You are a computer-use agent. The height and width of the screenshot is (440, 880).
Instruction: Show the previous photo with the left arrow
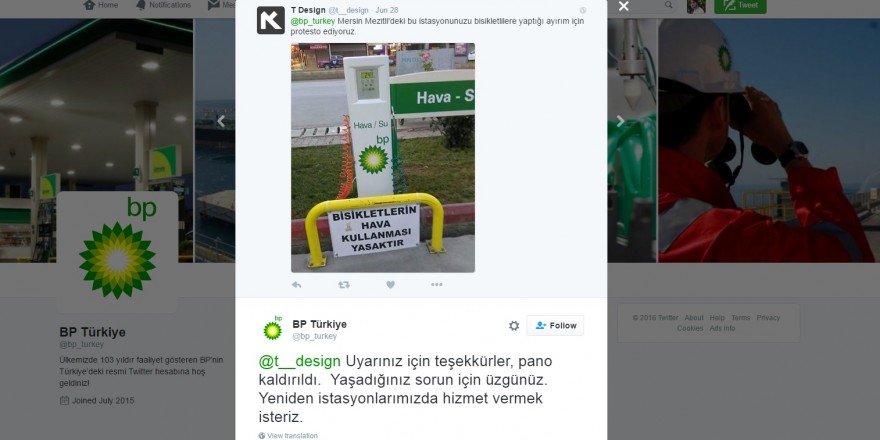click(x=221, y=121)
